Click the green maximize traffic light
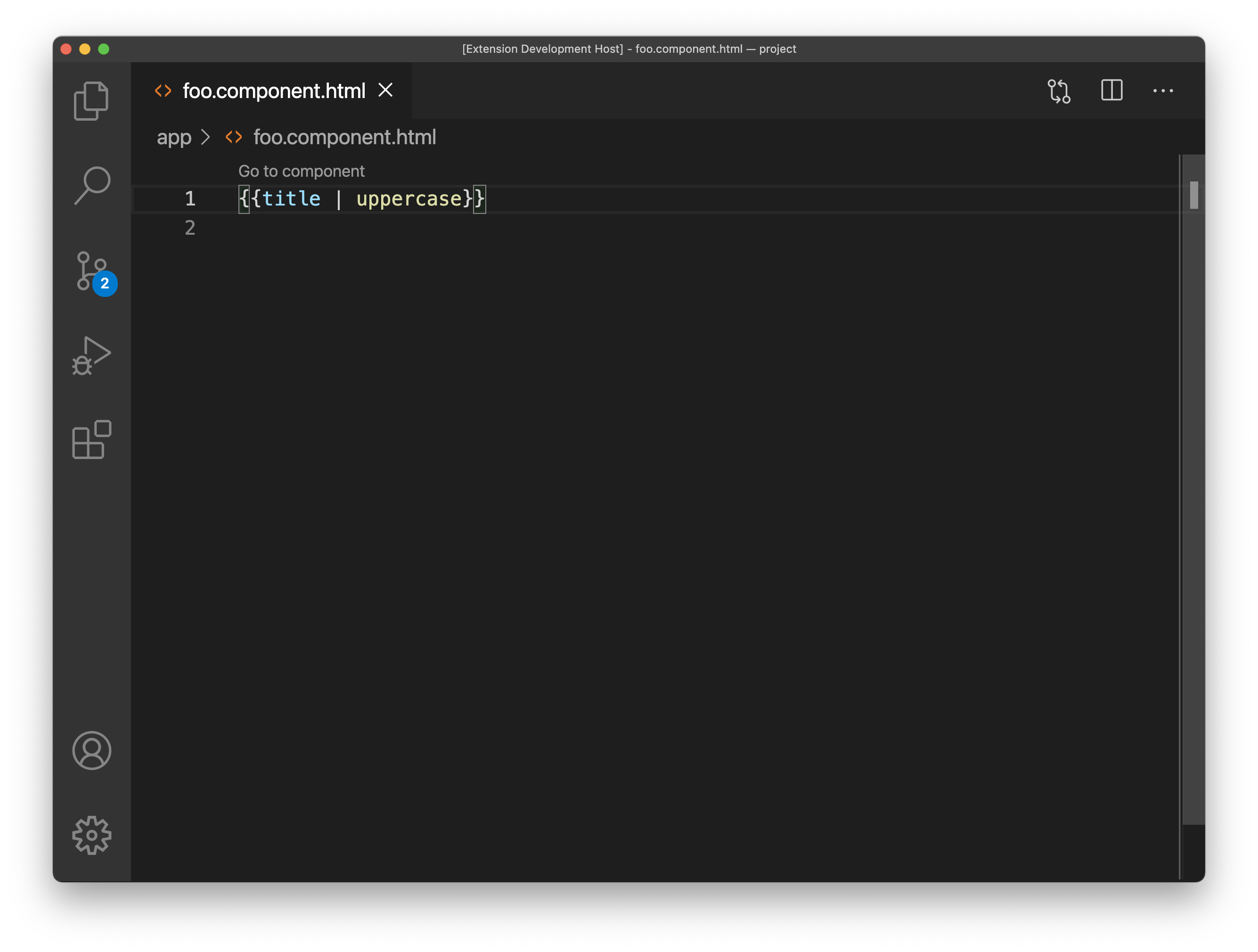This screenshot has height=952, width=1258. [104, 49]
